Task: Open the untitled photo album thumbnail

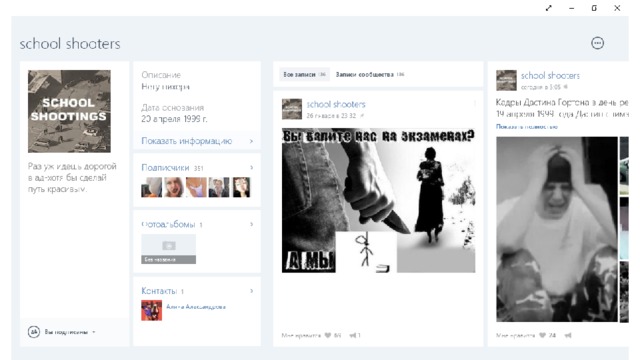Action: (x=169, y=249)
